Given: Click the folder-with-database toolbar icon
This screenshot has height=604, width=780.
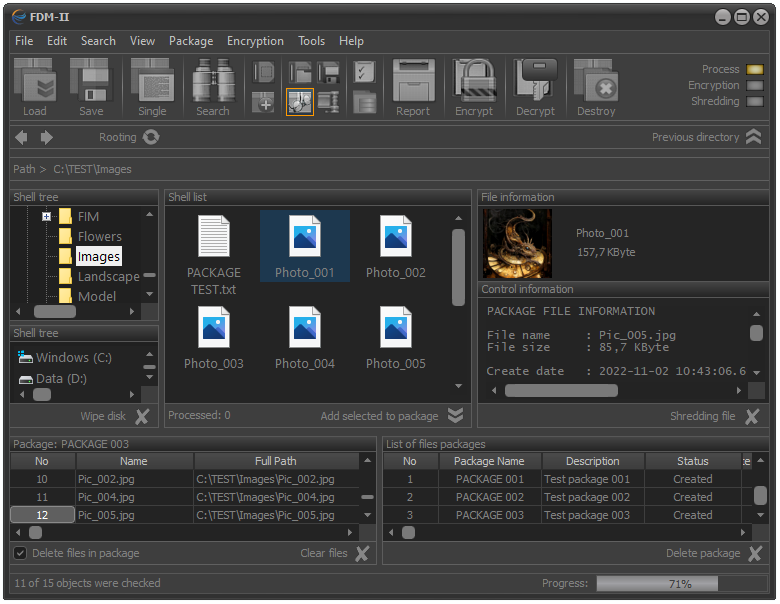Looking at the screenshot, I should (365, 102).
